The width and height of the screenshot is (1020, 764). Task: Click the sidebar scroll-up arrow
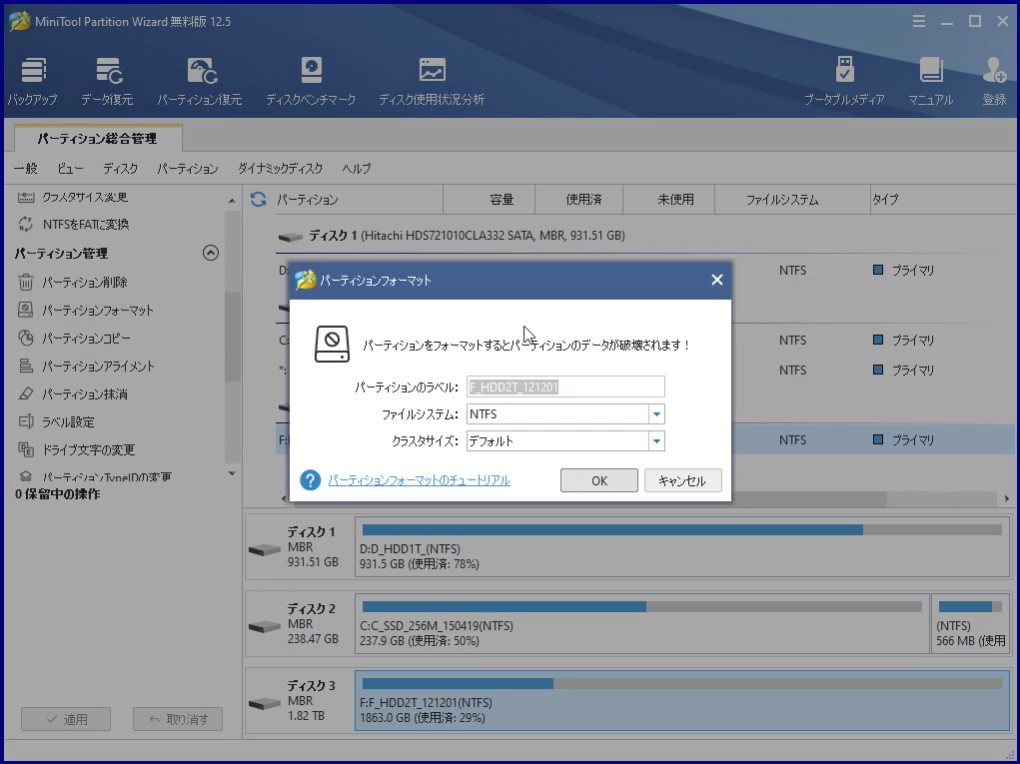[232, 201]
